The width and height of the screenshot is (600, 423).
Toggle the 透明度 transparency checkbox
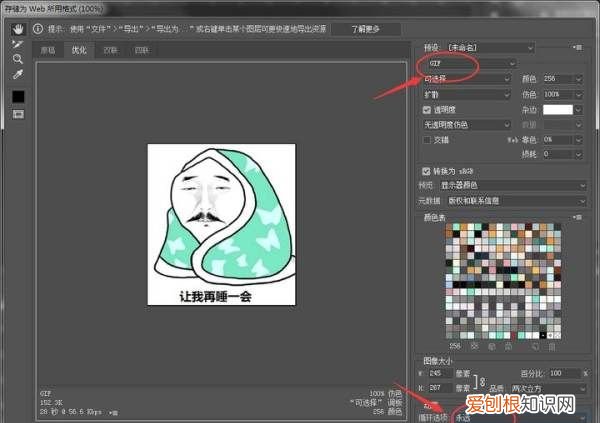[x=427, y=110]
